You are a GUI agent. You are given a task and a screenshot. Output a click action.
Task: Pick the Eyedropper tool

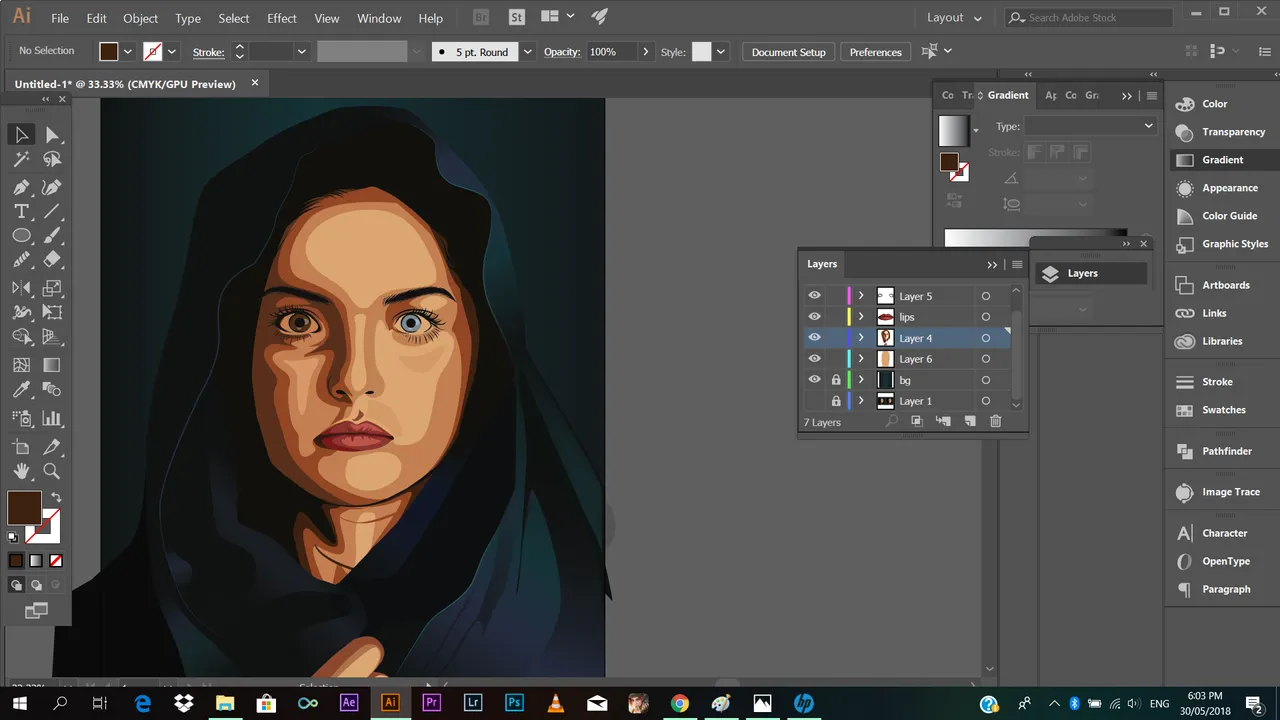pyautogui.click(x=21, y=390)
